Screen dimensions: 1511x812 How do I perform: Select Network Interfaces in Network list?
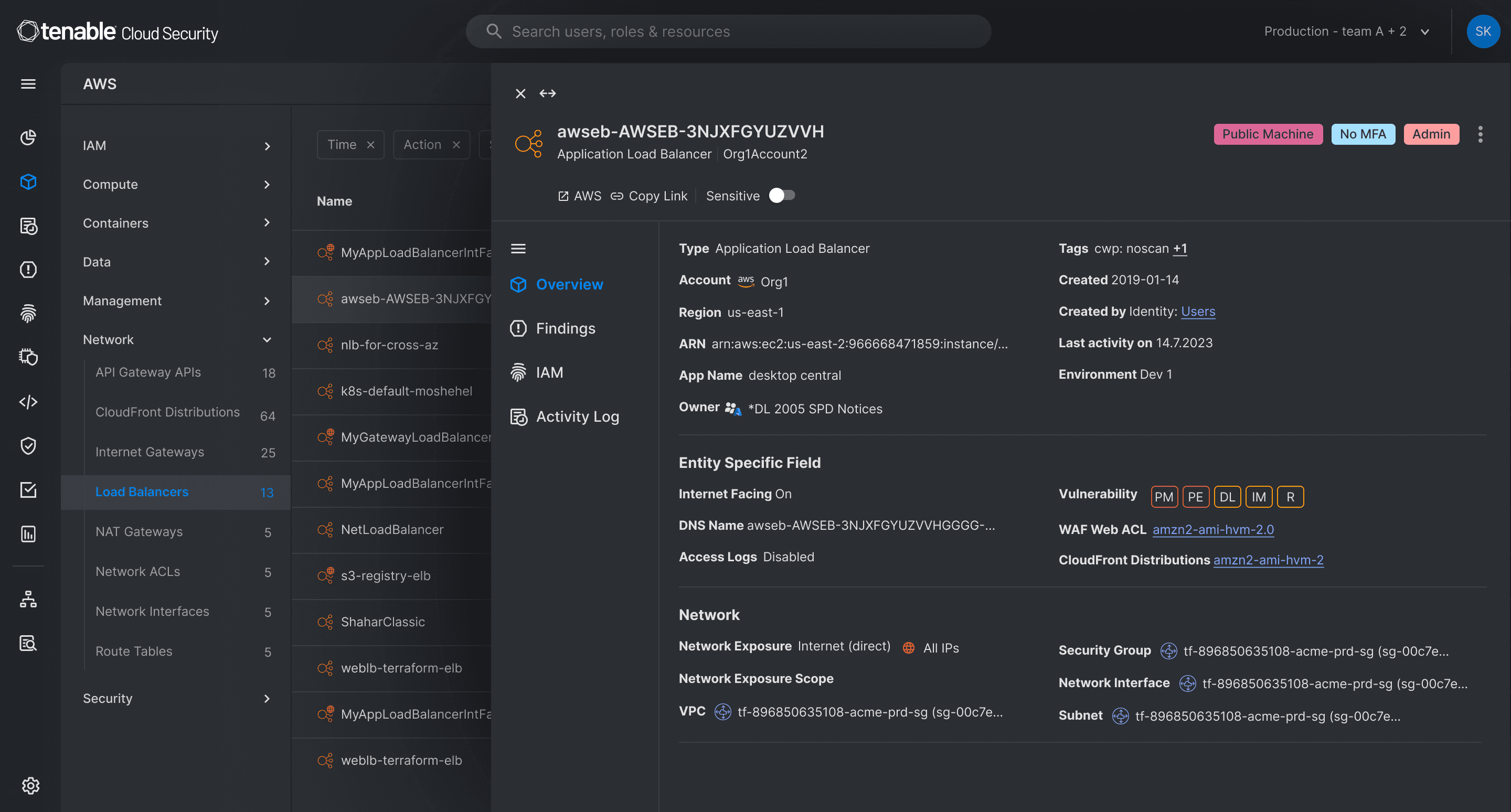[185, 612]
